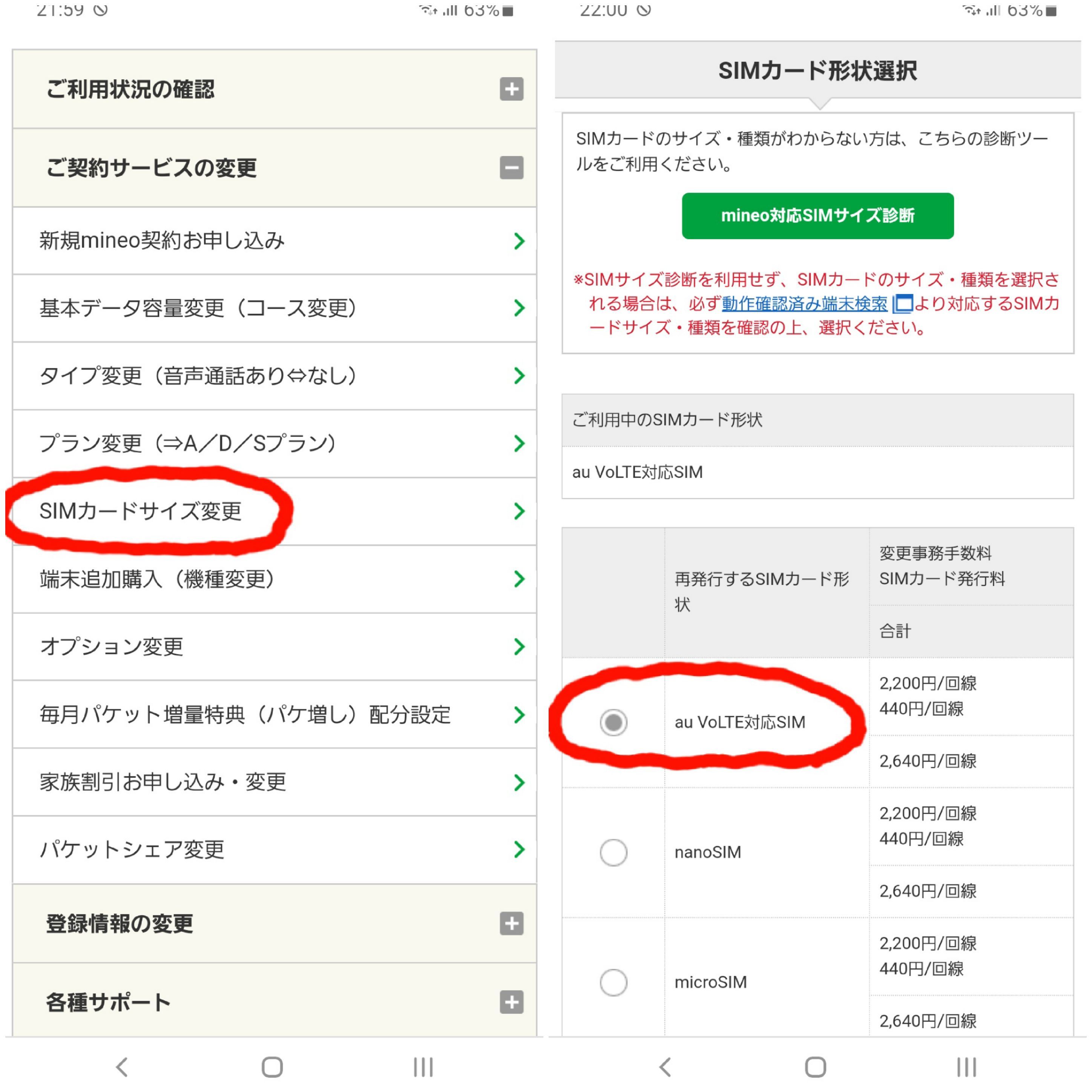
Task: Open the 動作確認済み端末検索 link
Action: (x=804, y=304)
